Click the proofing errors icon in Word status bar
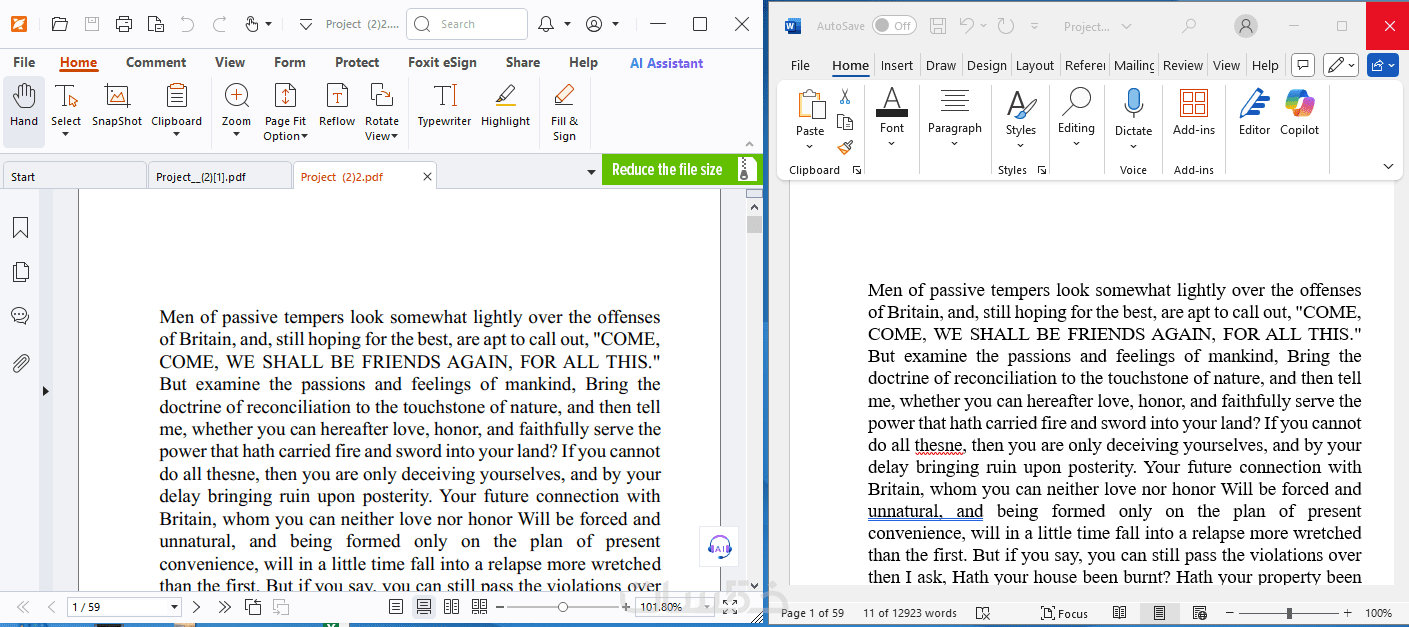Image resolution: width=1409 pixels, height=627 pixels. click(983, 613)
